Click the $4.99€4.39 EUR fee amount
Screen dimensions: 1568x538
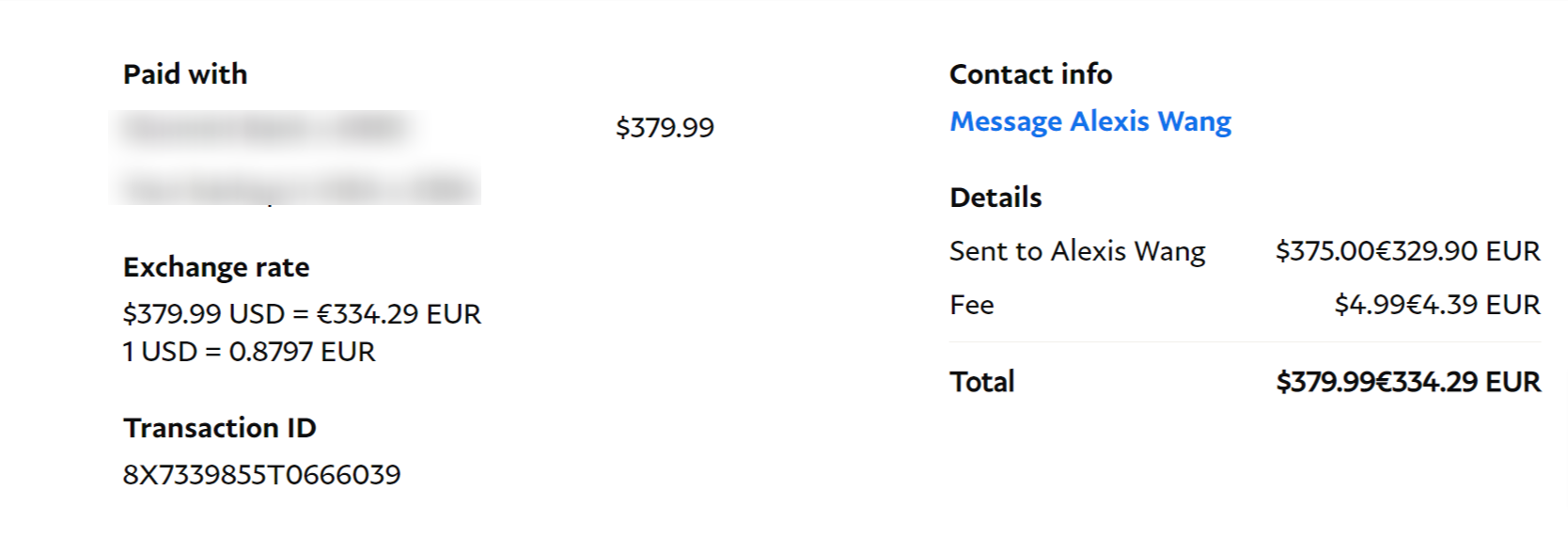(1436, 305)
